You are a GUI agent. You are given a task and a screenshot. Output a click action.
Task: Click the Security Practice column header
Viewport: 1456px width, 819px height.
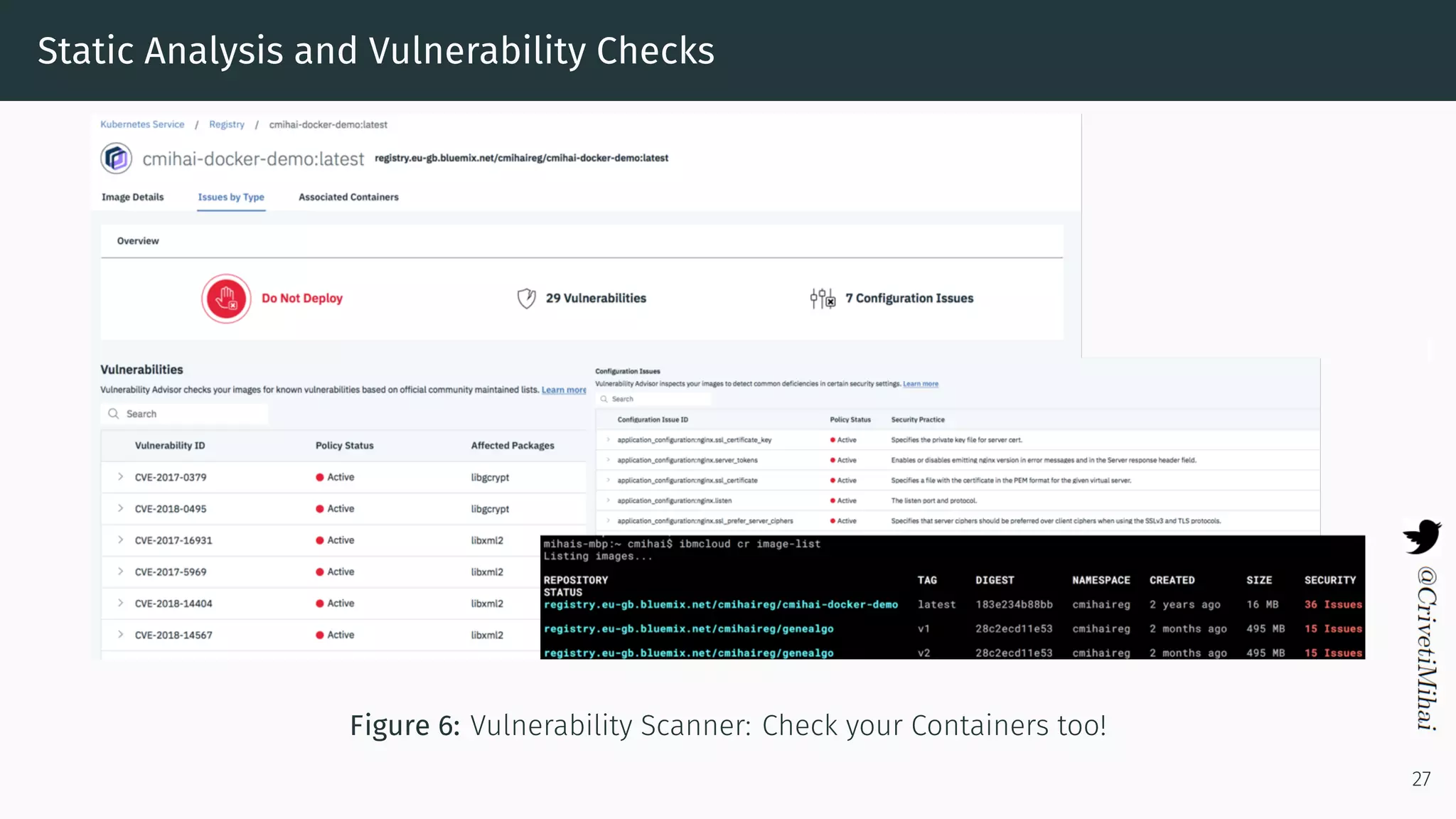[918, 420]
